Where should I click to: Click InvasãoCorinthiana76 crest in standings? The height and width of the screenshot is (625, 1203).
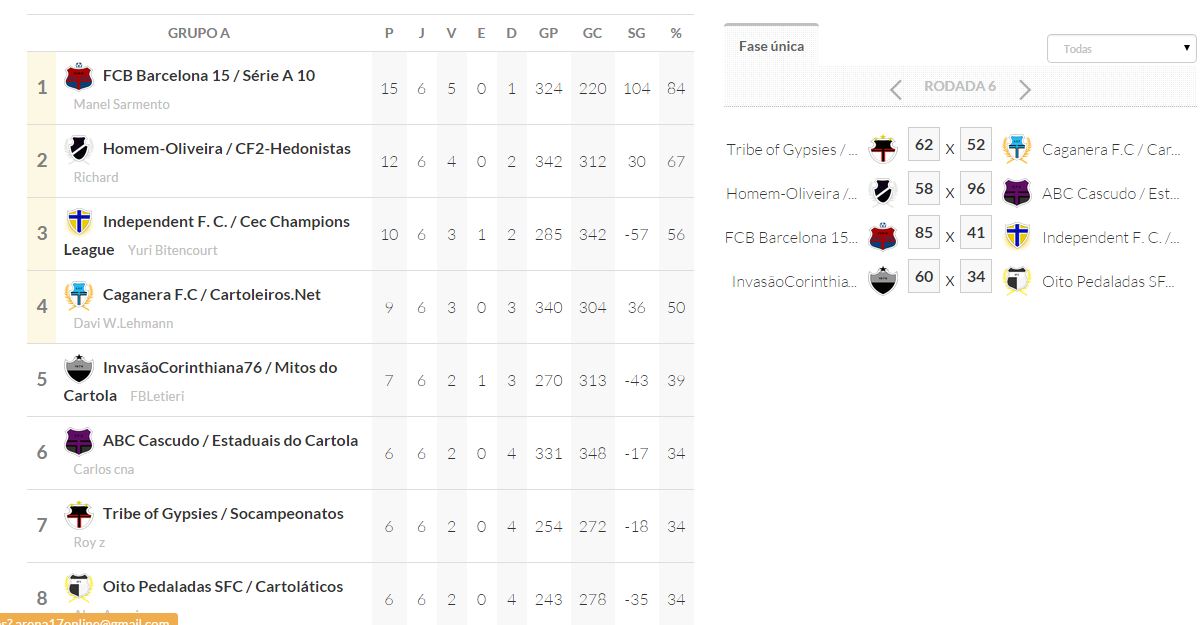(x=79, y=368)
